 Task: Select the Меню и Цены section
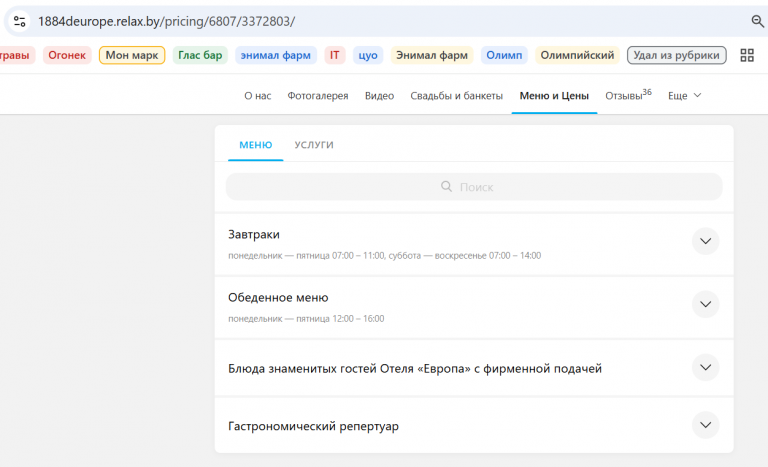554,96
